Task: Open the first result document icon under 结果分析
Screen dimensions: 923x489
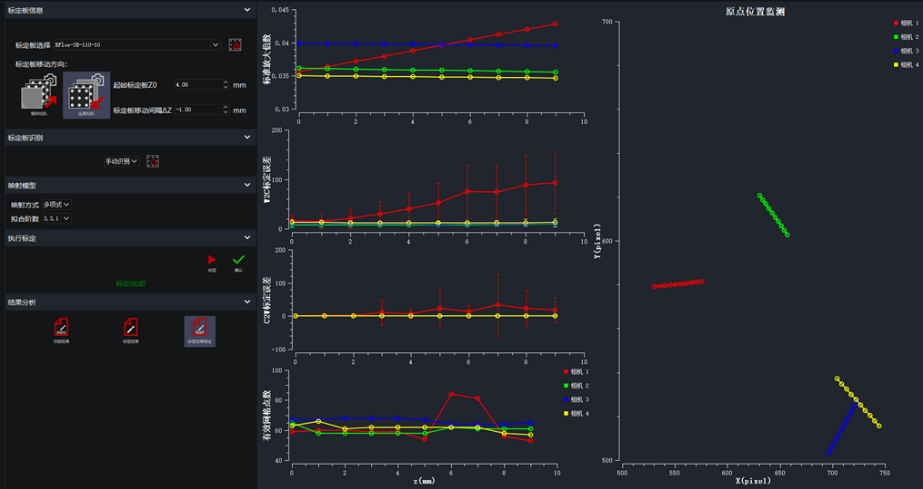Action: point(61,328)
